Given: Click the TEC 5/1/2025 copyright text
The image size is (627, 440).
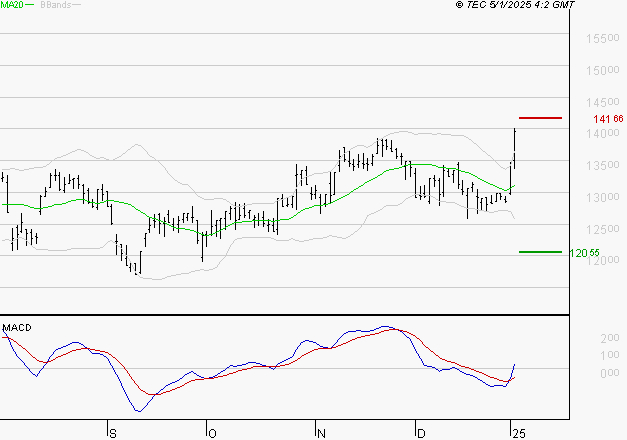Looking at the screenshot, I should pyautogui.click(x=515, y=5).
